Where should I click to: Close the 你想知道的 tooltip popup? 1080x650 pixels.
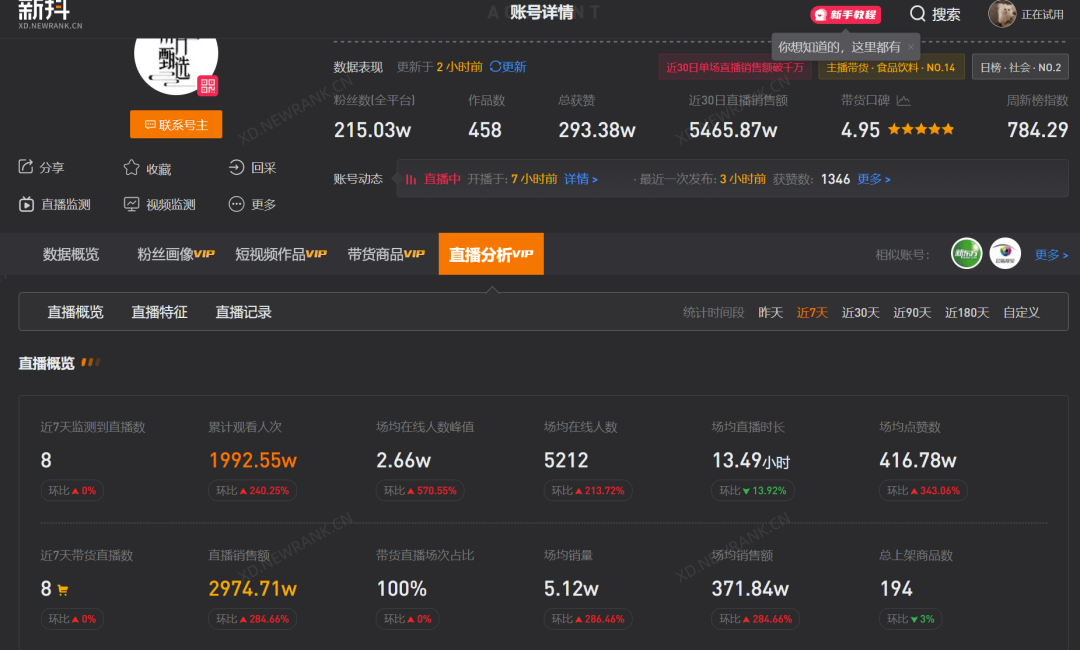pos(911,47)
